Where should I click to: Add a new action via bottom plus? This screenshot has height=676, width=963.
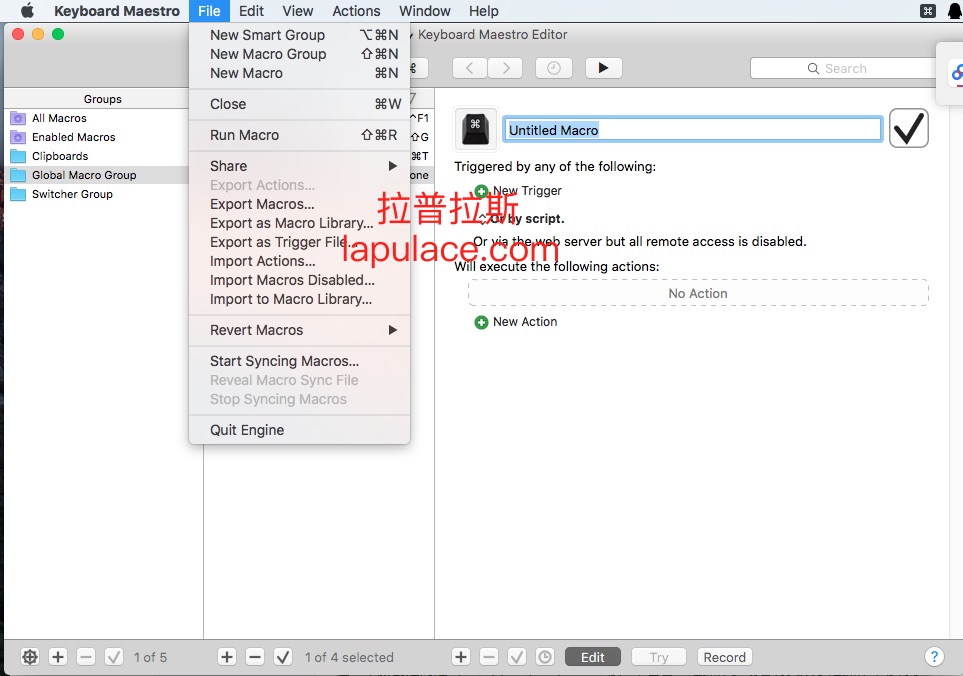461,657
